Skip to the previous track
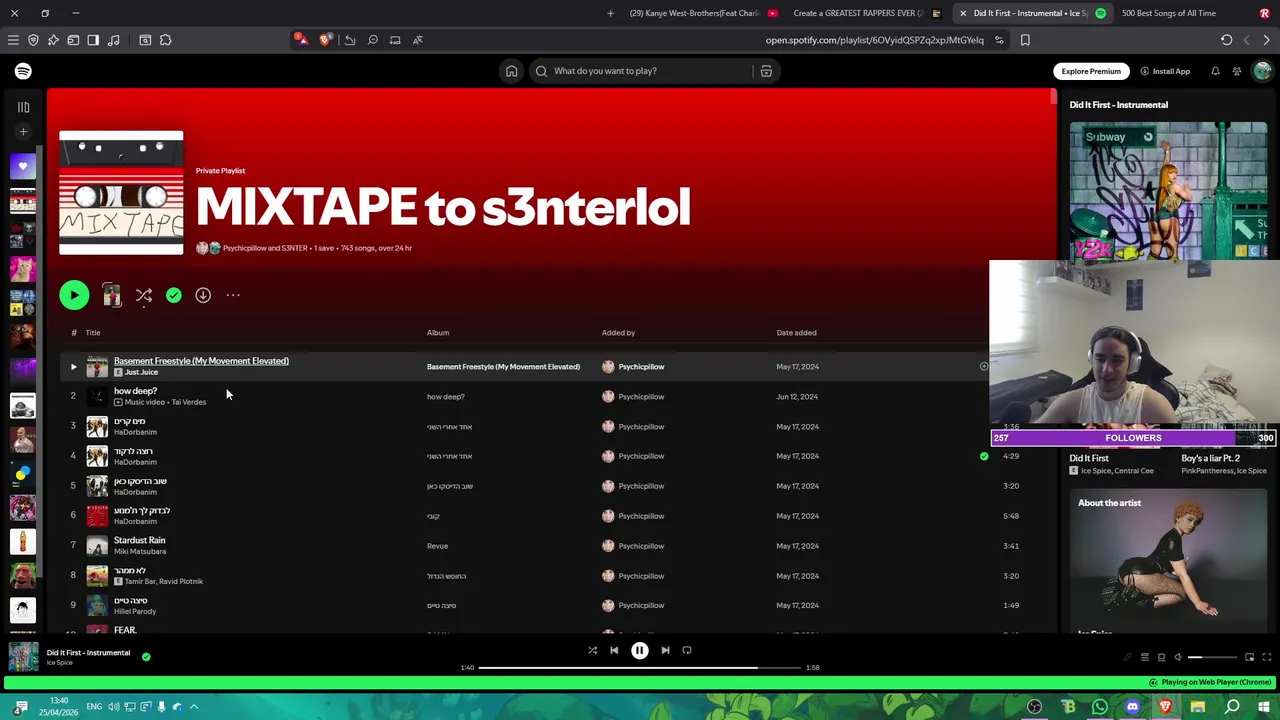The width and height of the screenshot is (1280, 720). 614,650
